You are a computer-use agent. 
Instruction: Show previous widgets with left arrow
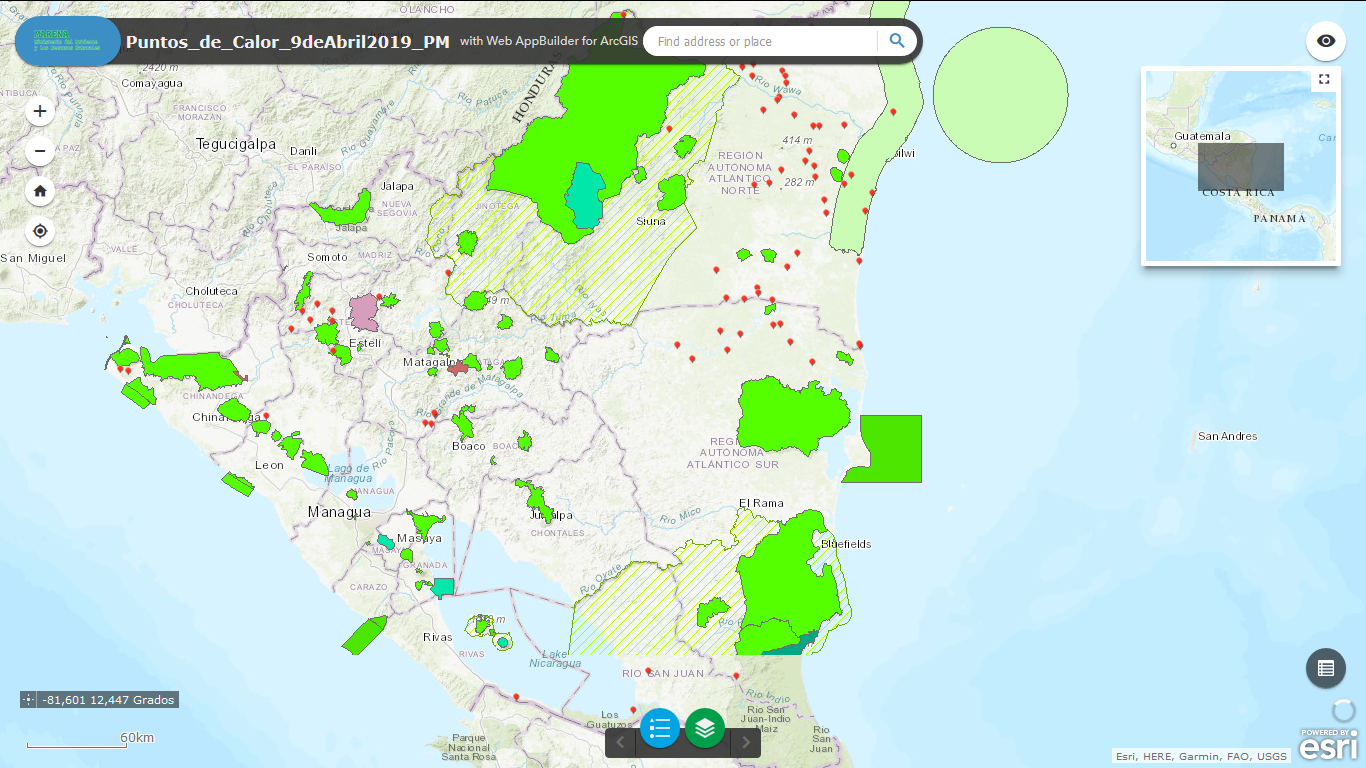(621, 742)
